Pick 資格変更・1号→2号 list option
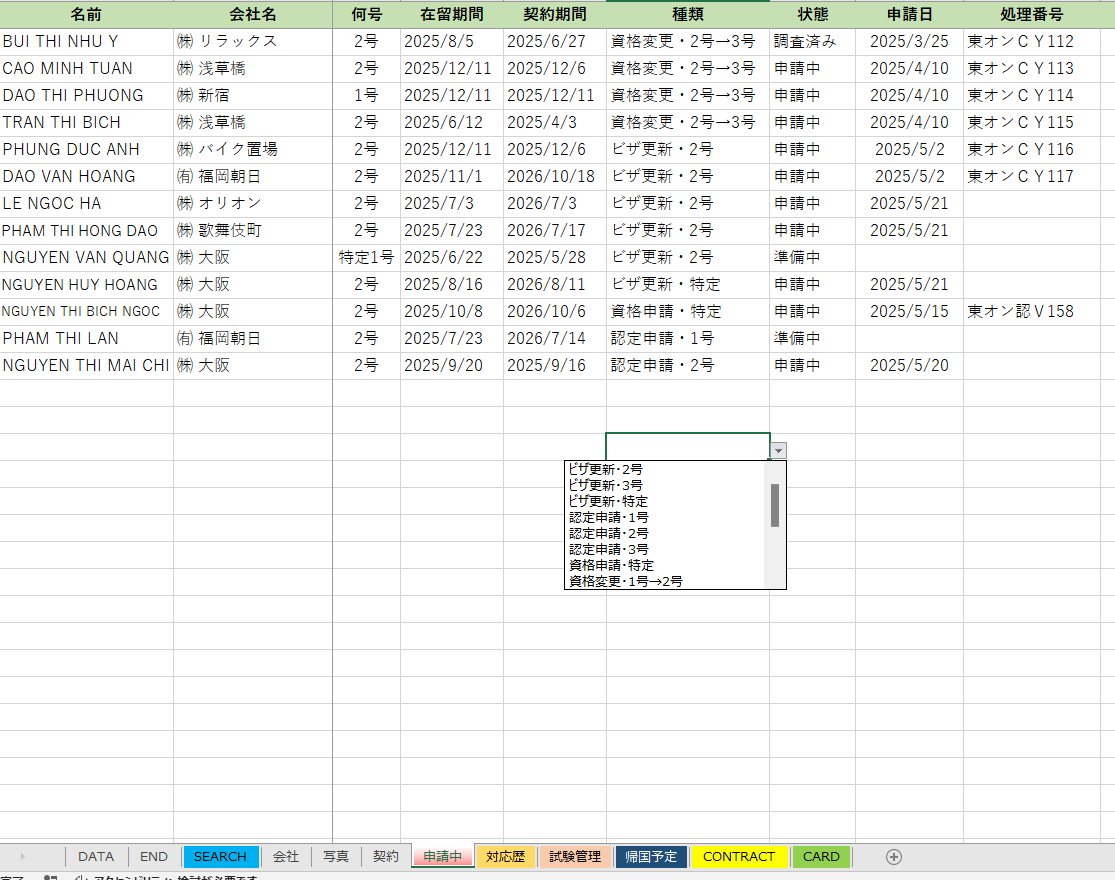The height and width of the screenshot is (880, 1115). [x=625, y=581]
